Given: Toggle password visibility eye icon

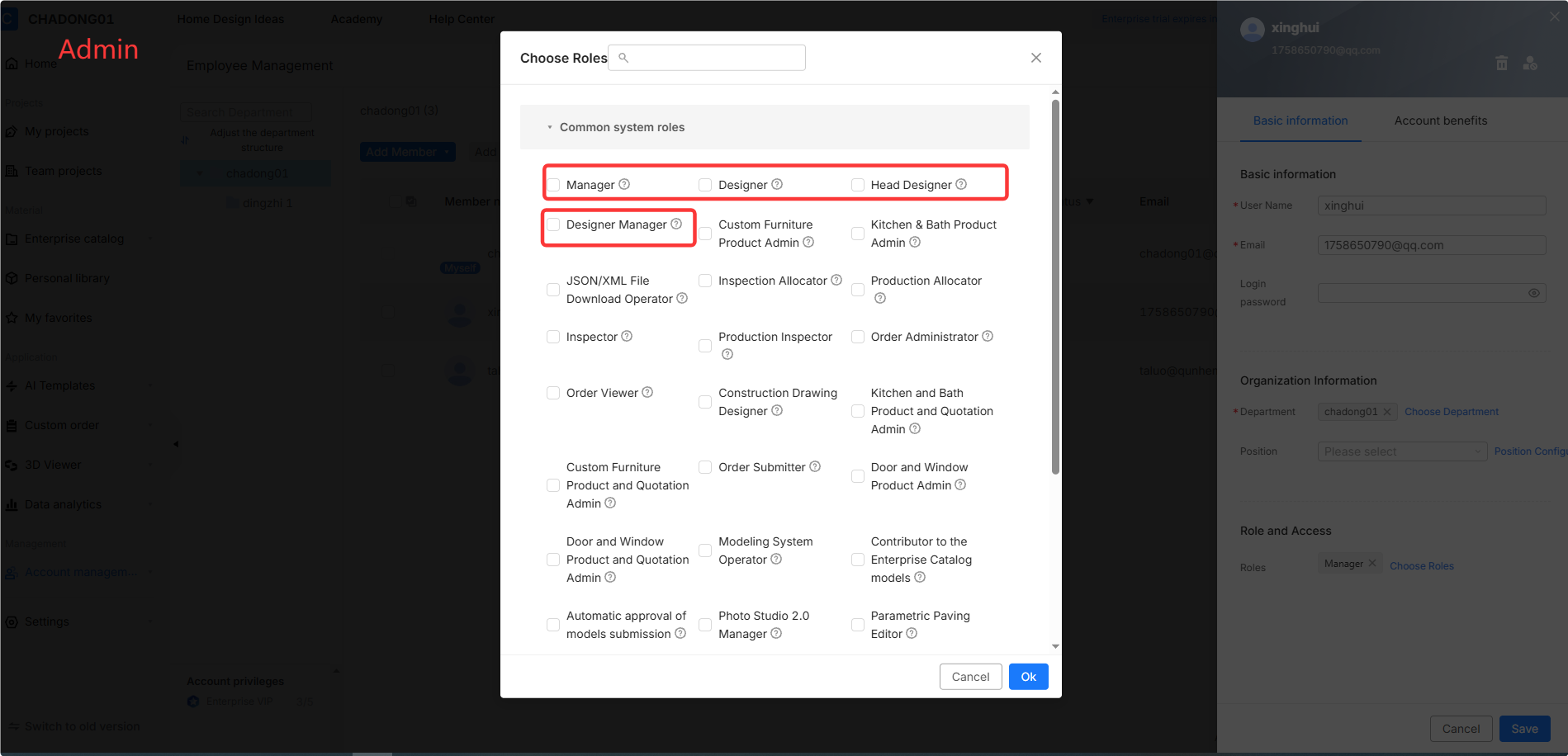Looking at the screenshot, I should [1534, 293].
